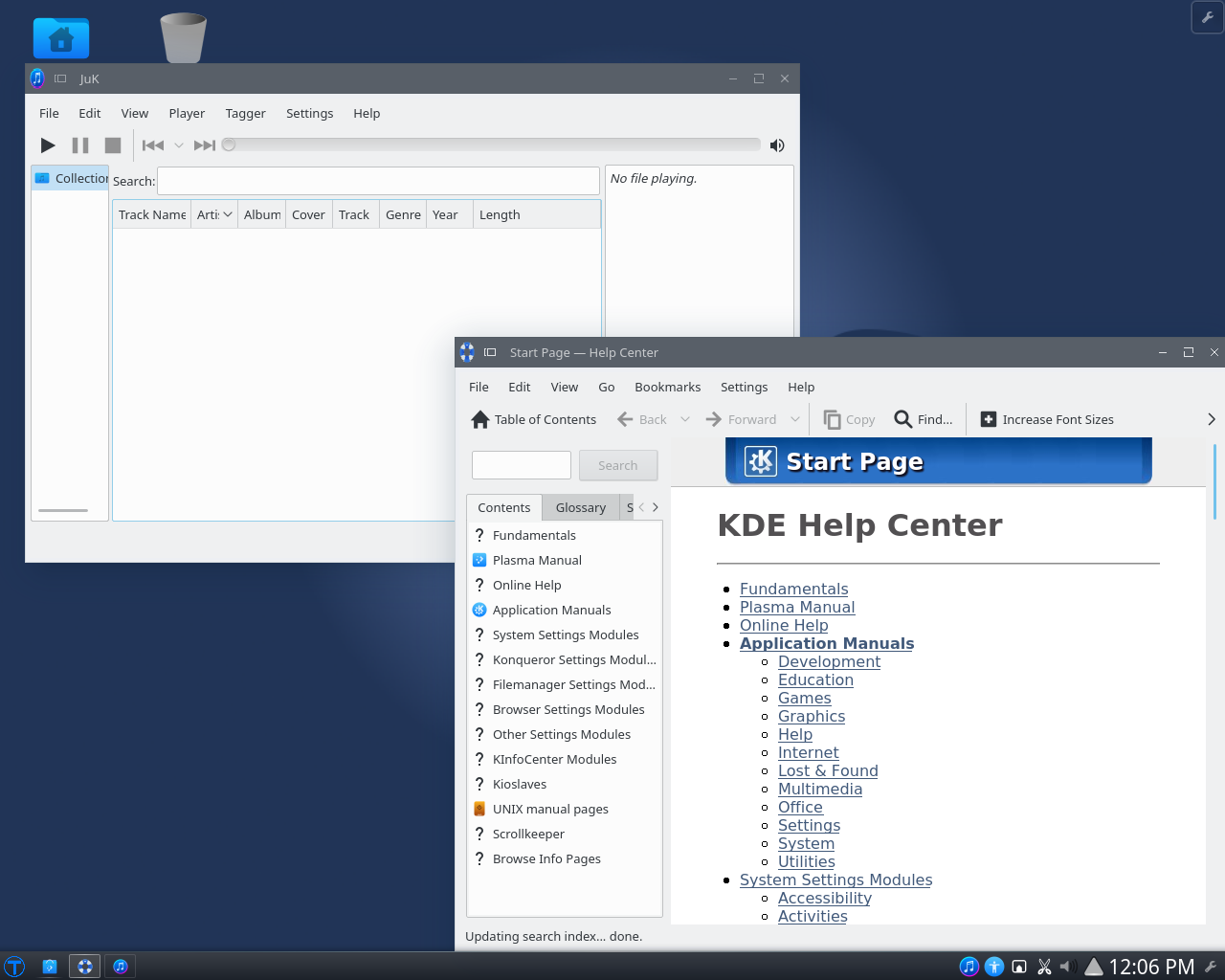Open the previous-track history dropdown arrow
Screen dimensions: 1225x980
(x=178, y=145)
